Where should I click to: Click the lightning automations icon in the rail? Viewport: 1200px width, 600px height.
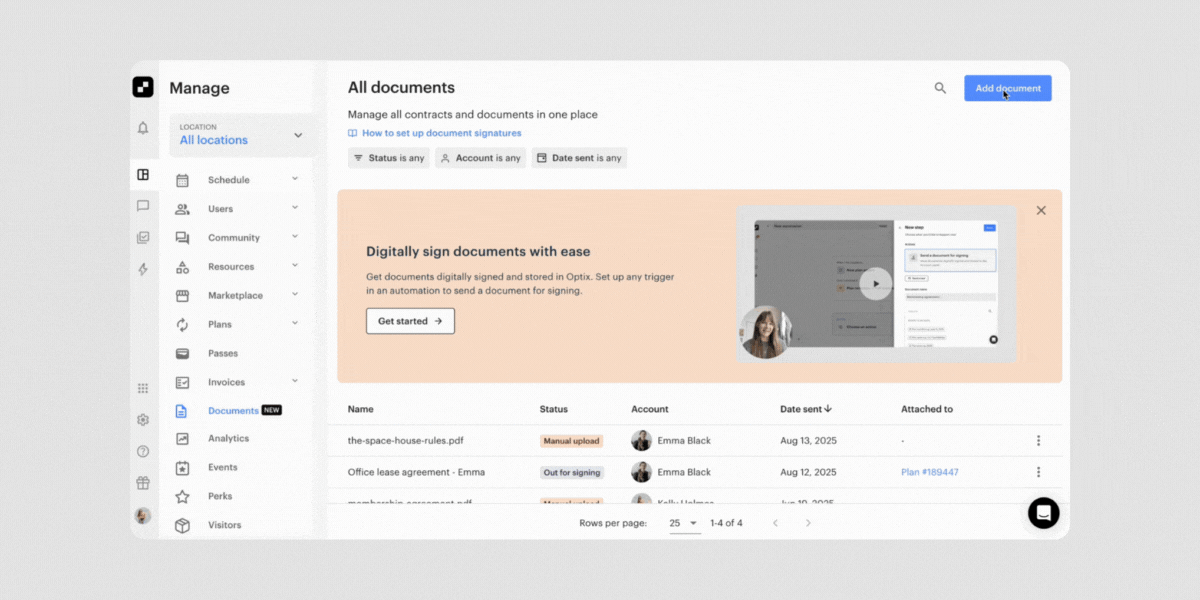[x=143, y=268]
